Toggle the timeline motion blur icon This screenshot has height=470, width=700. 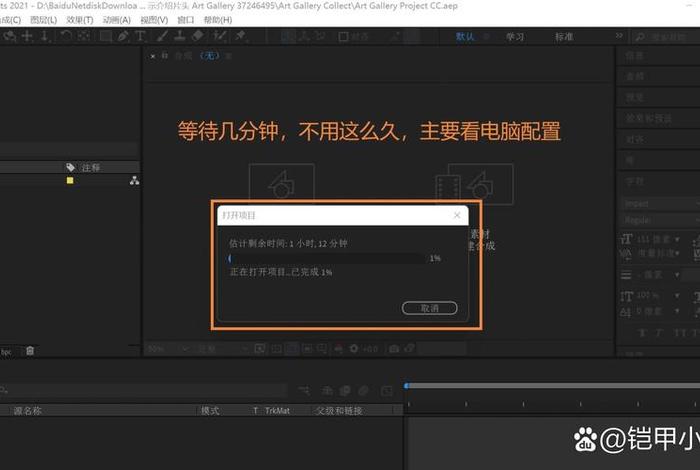(x=363, y=391)
